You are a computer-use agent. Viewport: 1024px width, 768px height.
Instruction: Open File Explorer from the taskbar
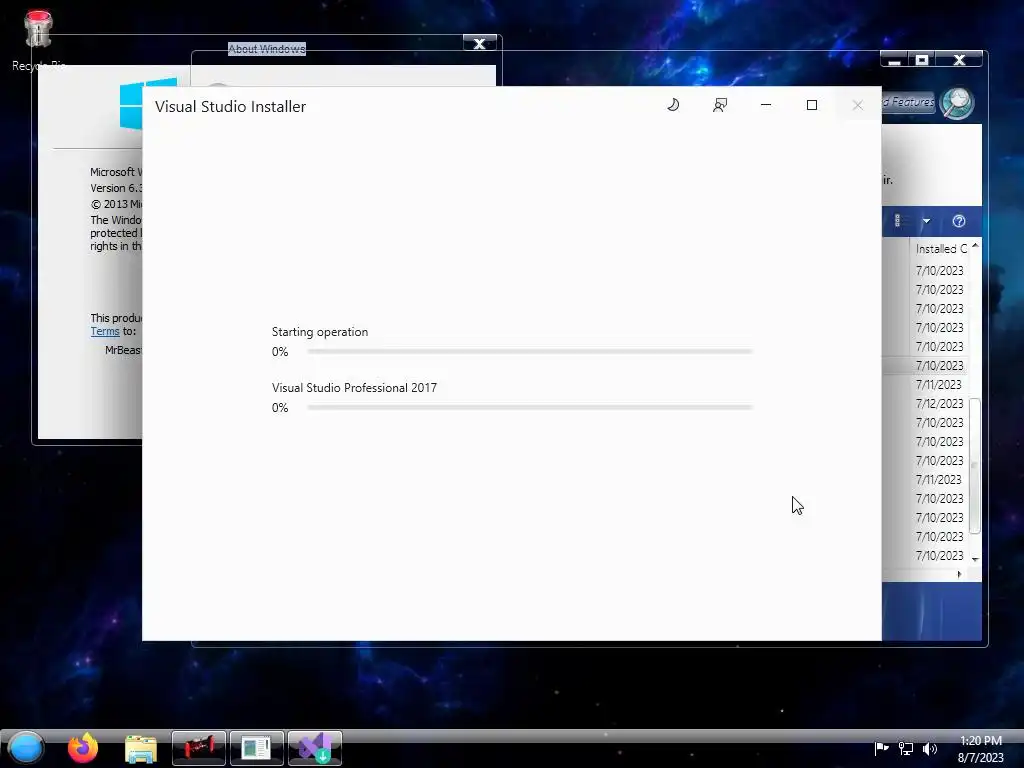[x=141, y=748]
